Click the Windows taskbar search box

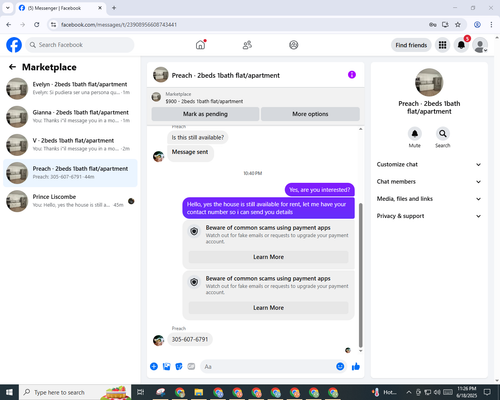[75, 392]
